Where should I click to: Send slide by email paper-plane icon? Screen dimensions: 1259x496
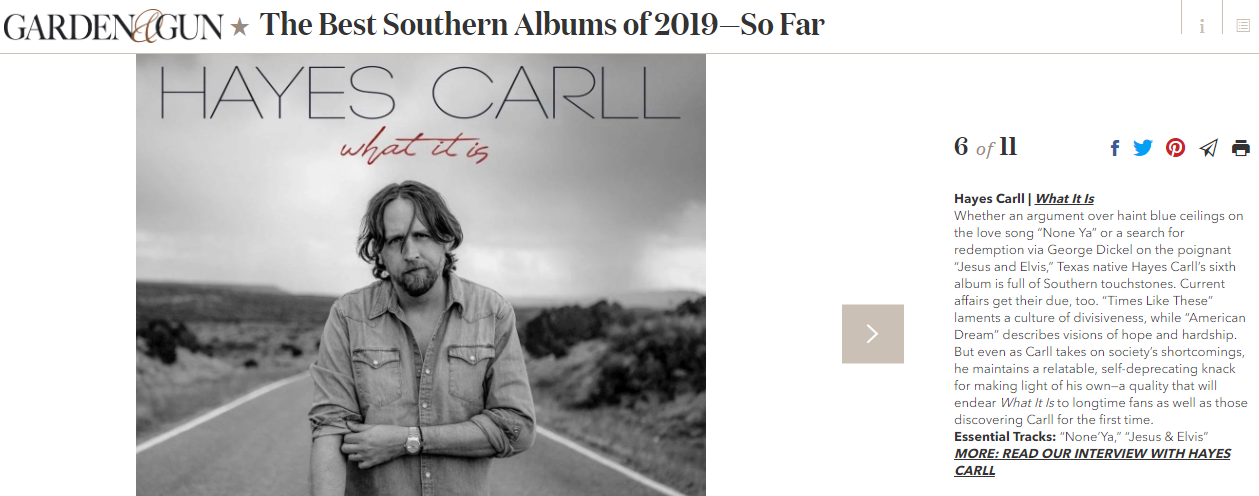1209,148
